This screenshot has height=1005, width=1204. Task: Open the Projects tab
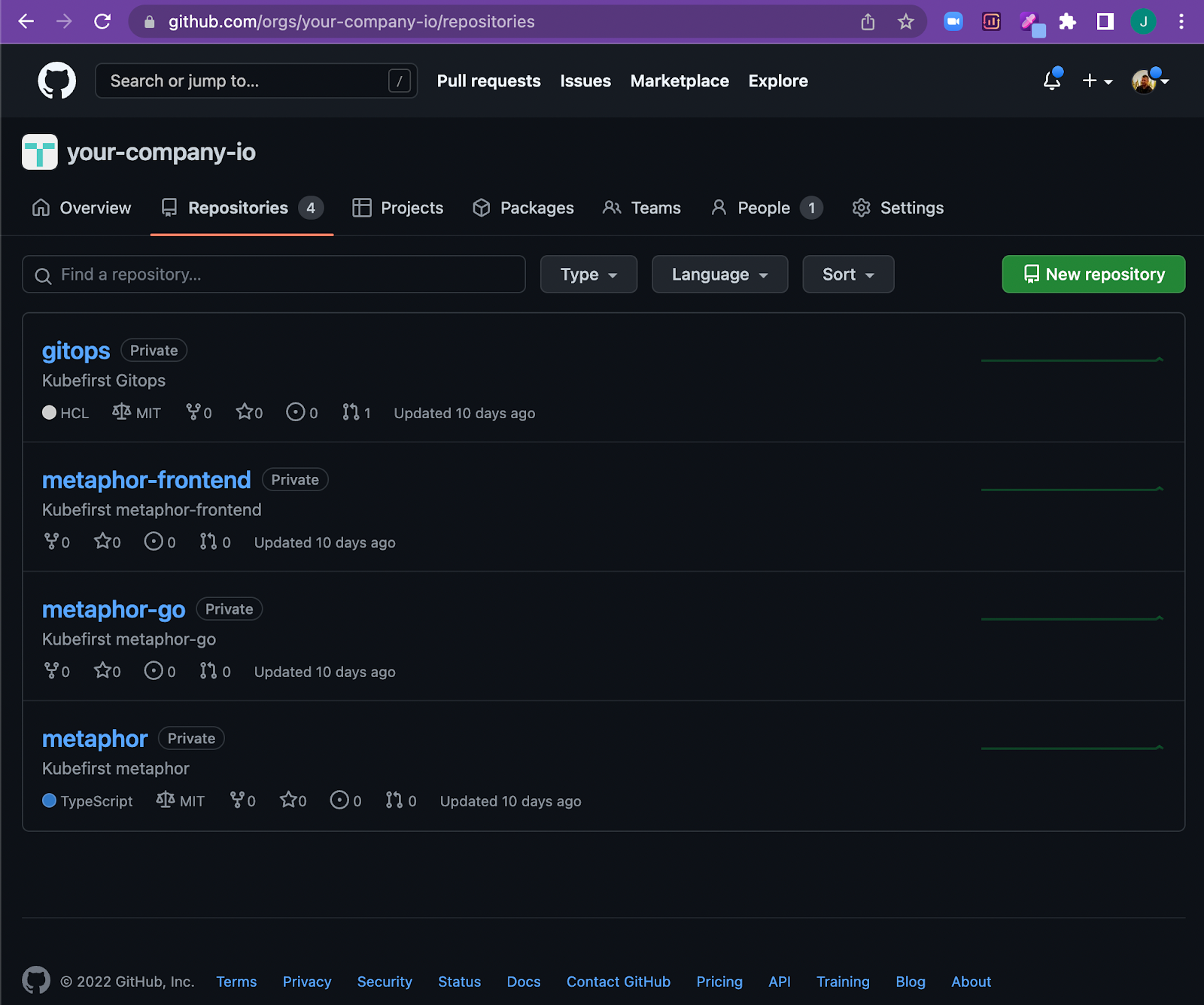[398, 208]
